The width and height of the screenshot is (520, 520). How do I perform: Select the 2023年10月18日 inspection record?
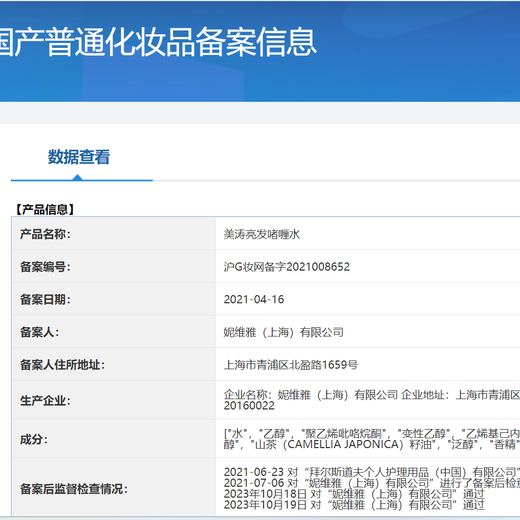[x=354, y=494]
